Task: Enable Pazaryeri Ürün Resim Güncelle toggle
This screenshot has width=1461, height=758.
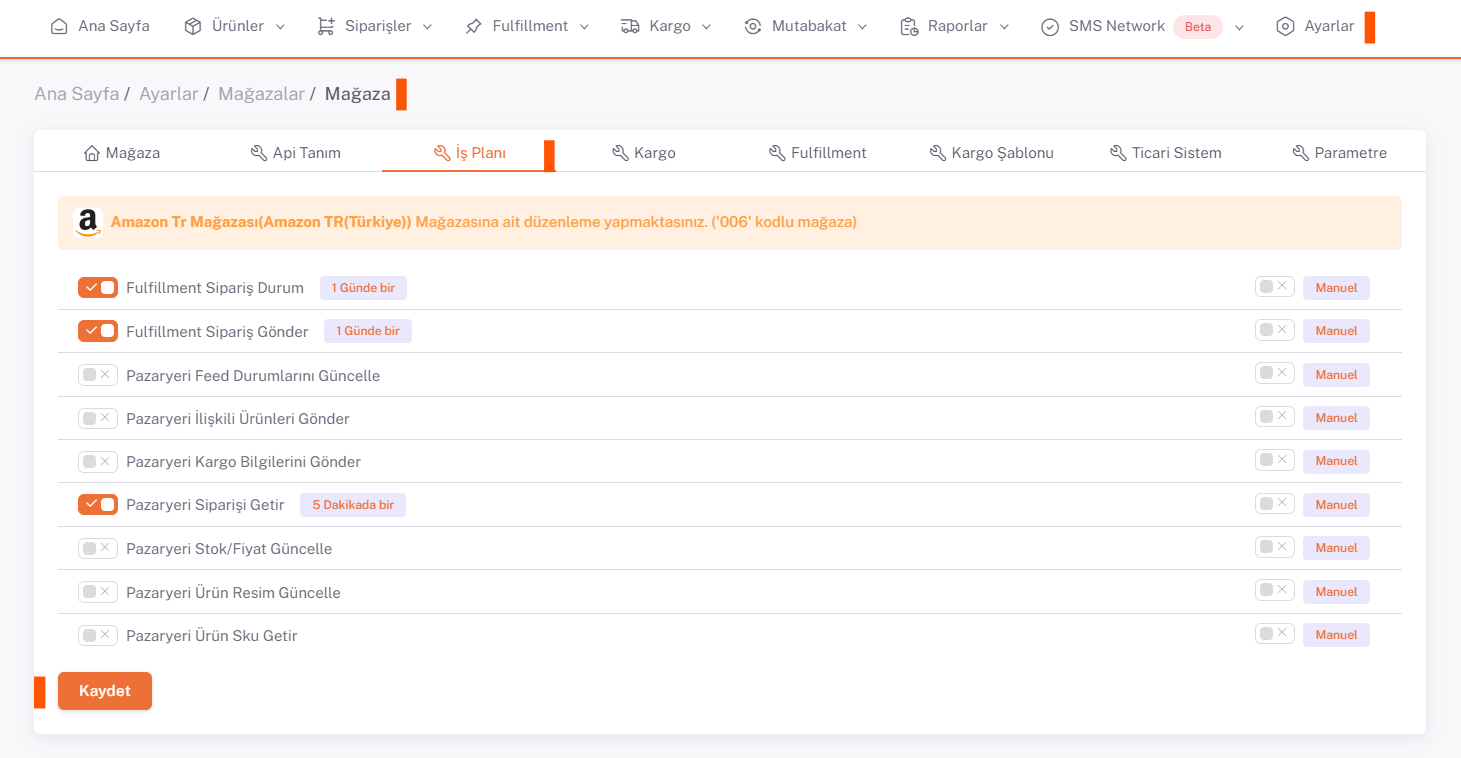Action: pos(98,592)
